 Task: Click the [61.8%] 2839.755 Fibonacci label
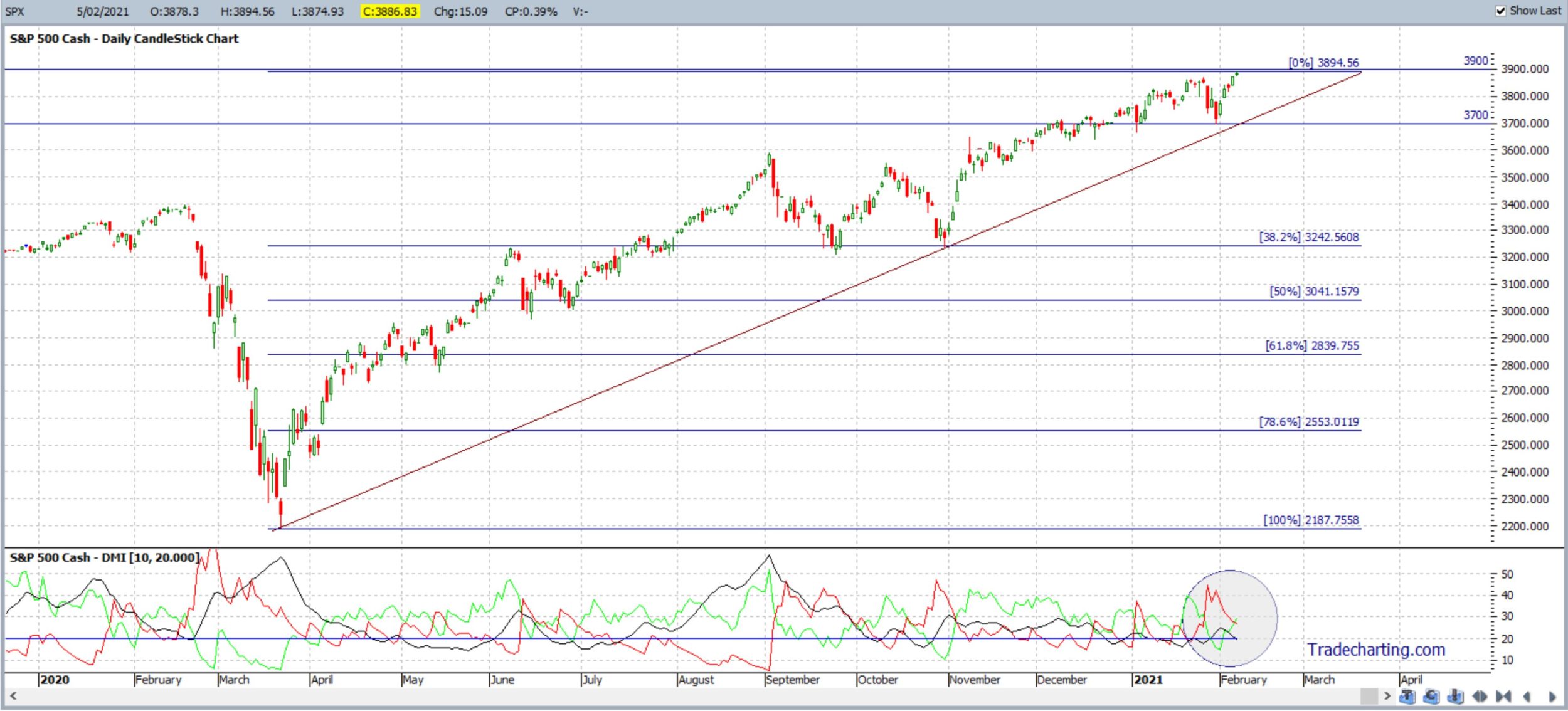[1312, 345]
